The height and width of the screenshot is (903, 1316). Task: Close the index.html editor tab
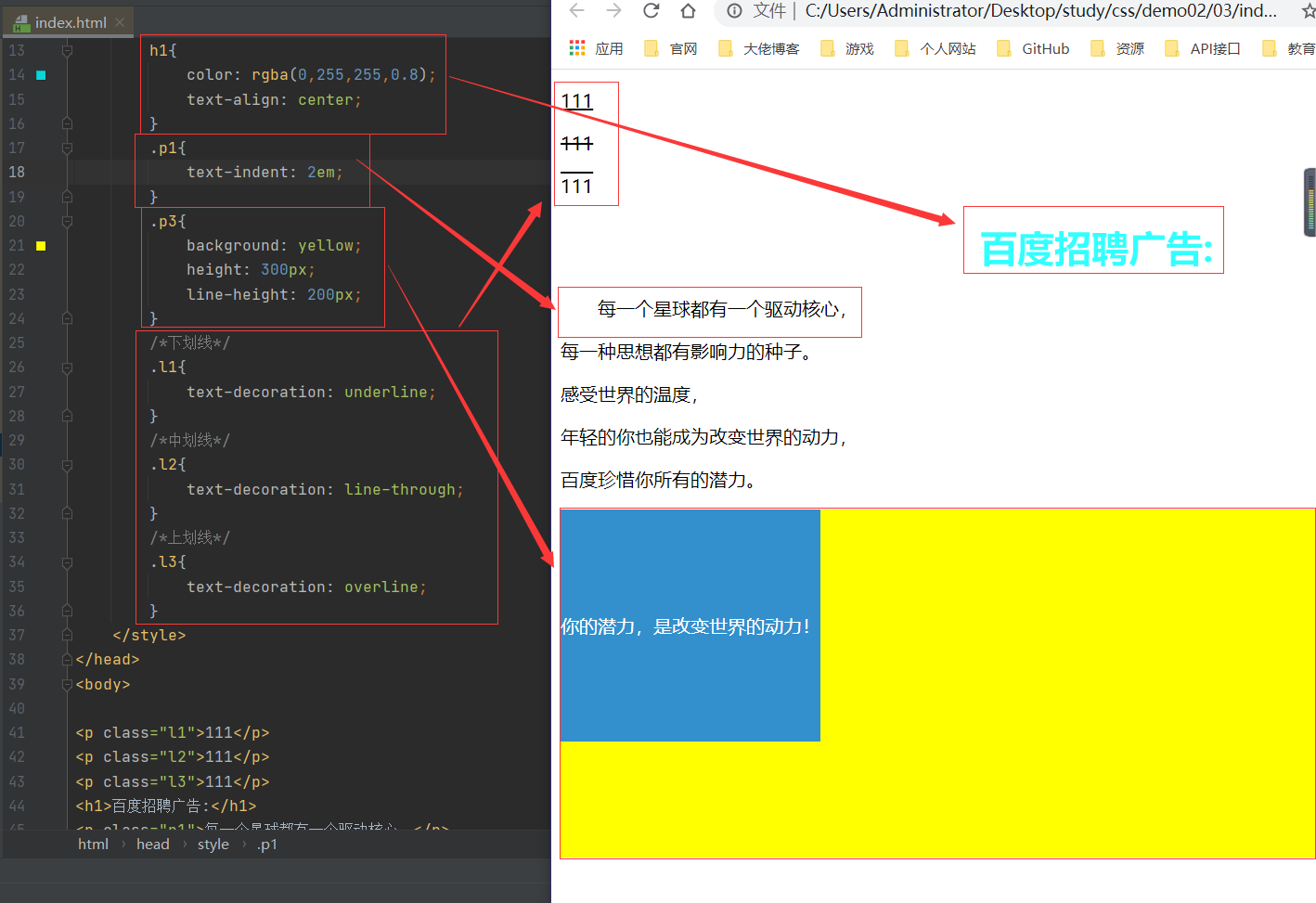pyautogui.click(x=120, y=22)
